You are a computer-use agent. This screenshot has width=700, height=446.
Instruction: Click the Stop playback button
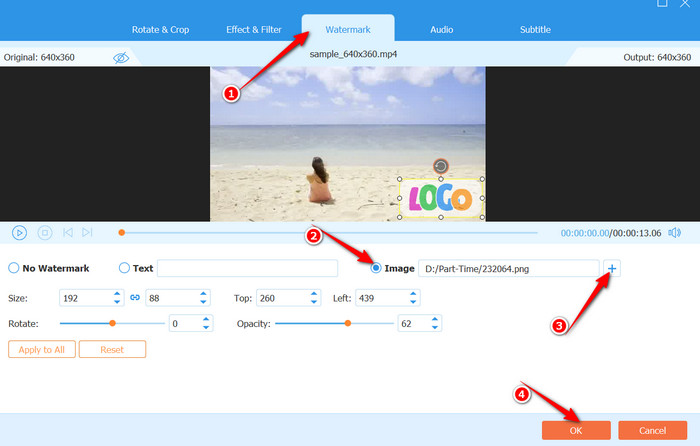(x=44, y=232)
